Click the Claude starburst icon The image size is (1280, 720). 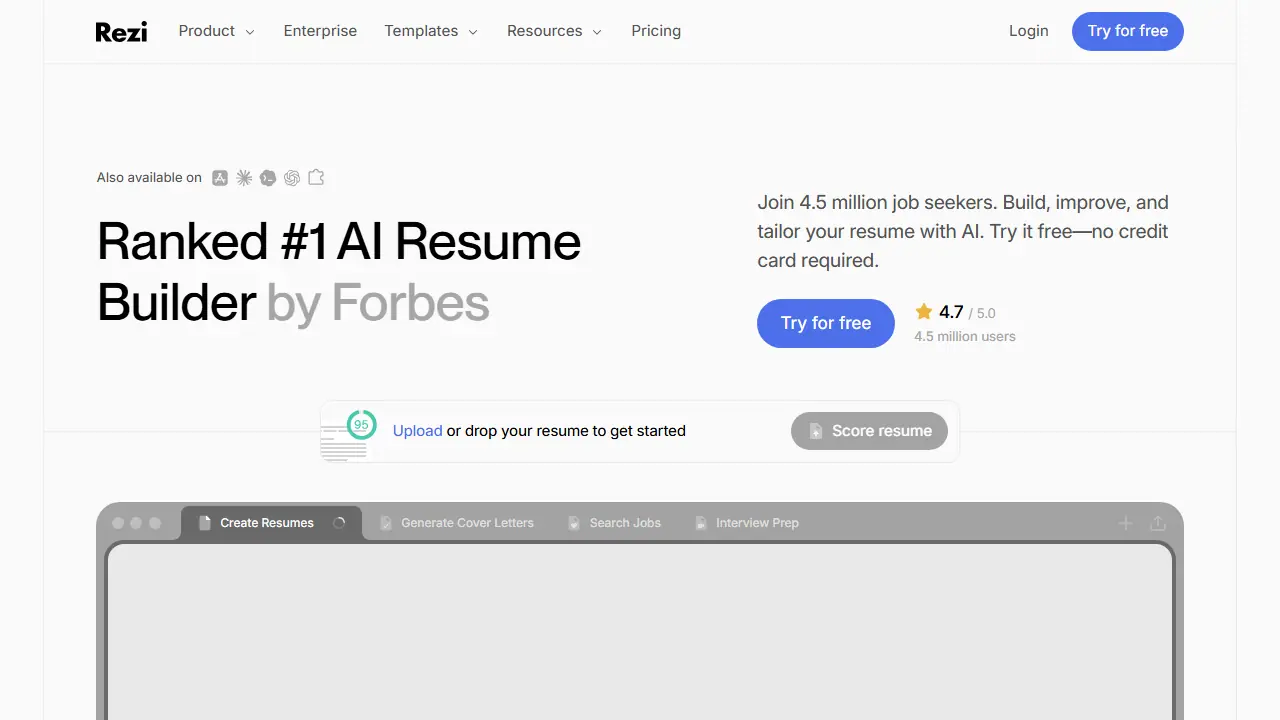(244, 178)
